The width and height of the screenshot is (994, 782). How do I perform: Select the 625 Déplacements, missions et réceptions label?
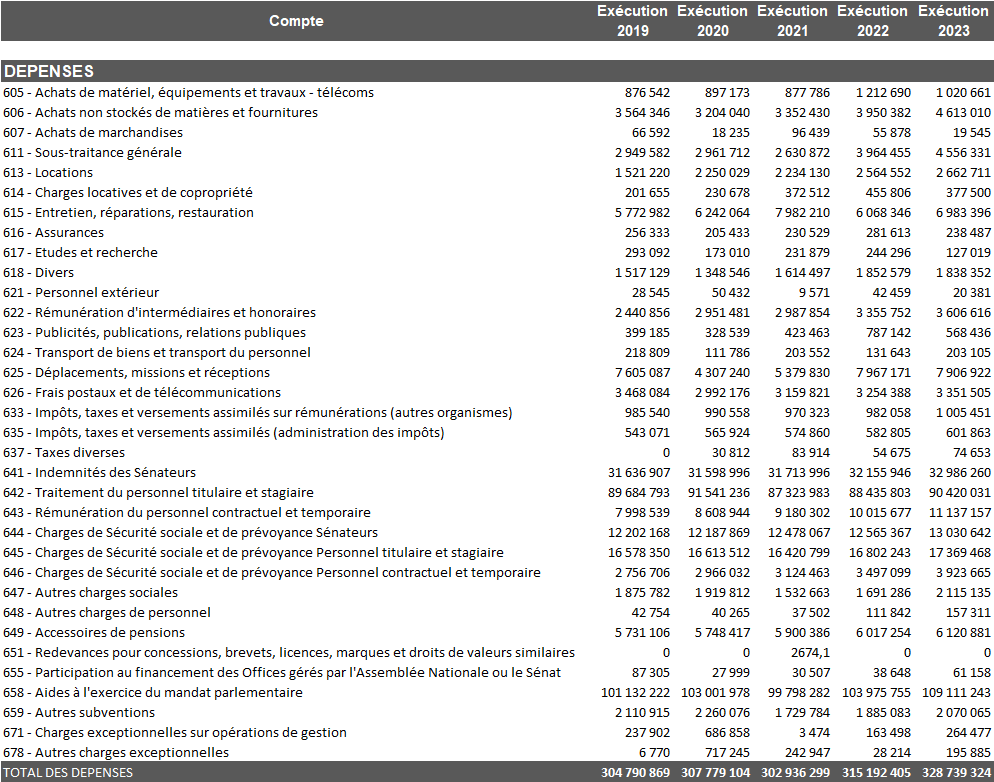(136, 372)
